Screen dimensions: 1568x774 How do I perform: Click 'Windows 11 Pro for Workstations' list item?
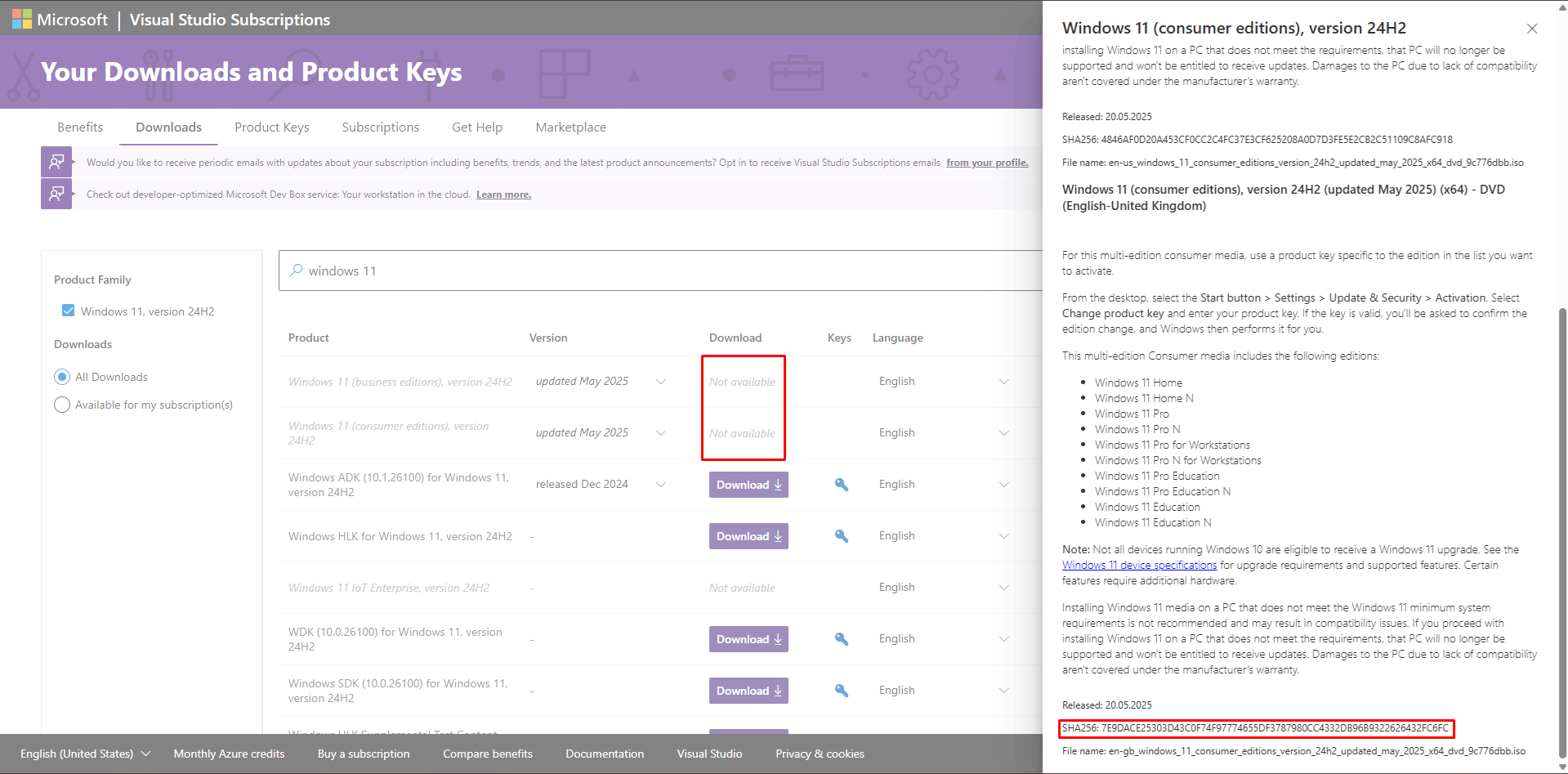[1173, 445]
